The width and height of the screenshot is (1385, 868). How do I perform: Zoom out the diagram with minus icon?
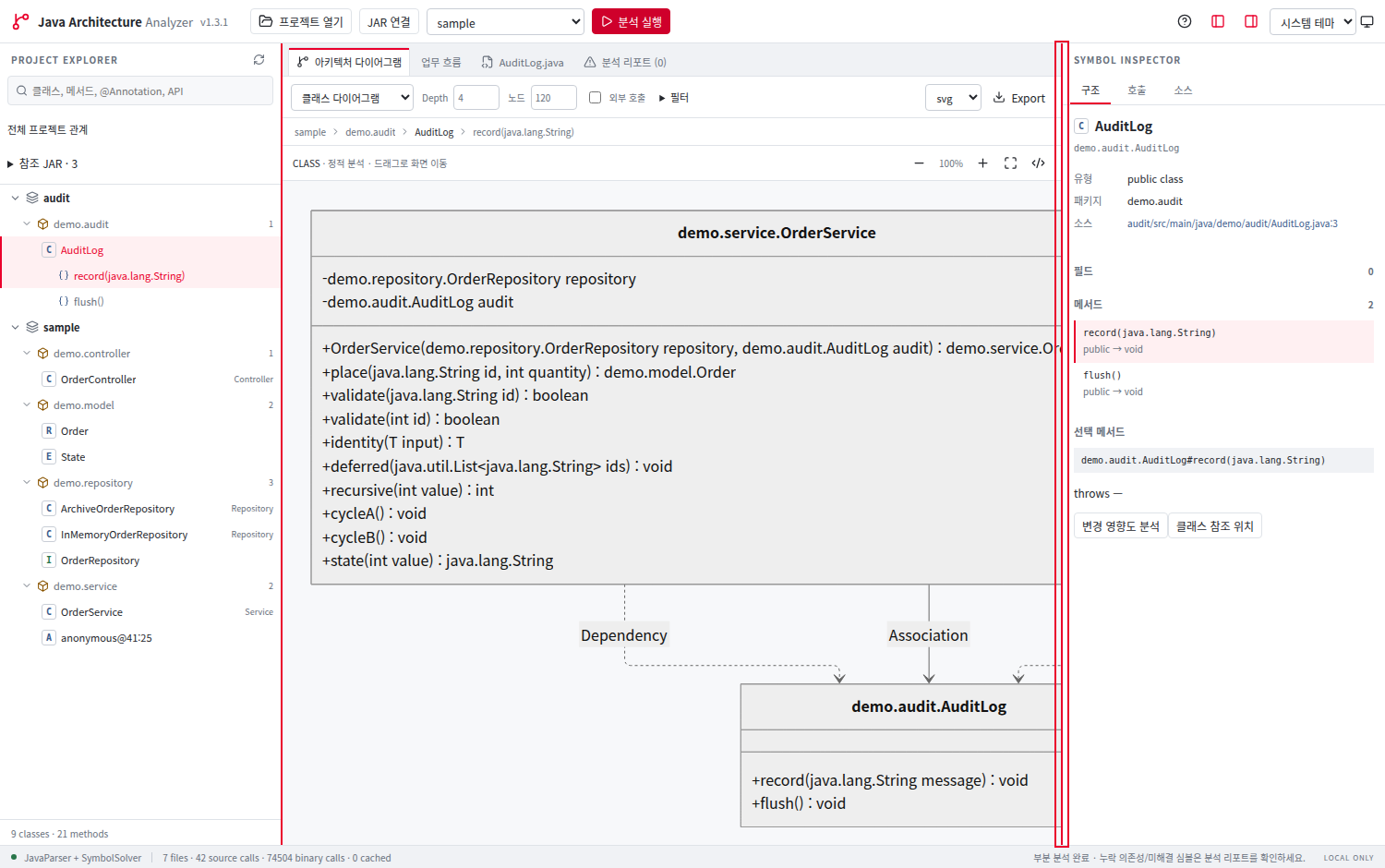919,163
